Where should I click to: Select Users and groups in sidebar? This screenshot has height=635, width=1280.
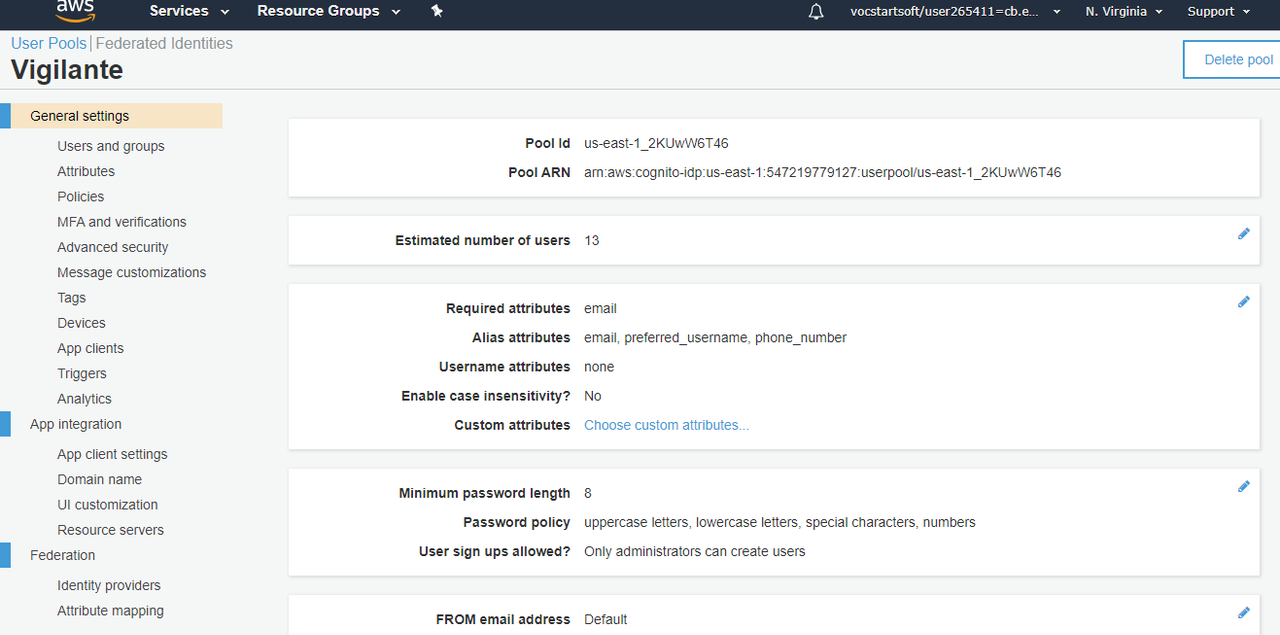click(111, 146)
